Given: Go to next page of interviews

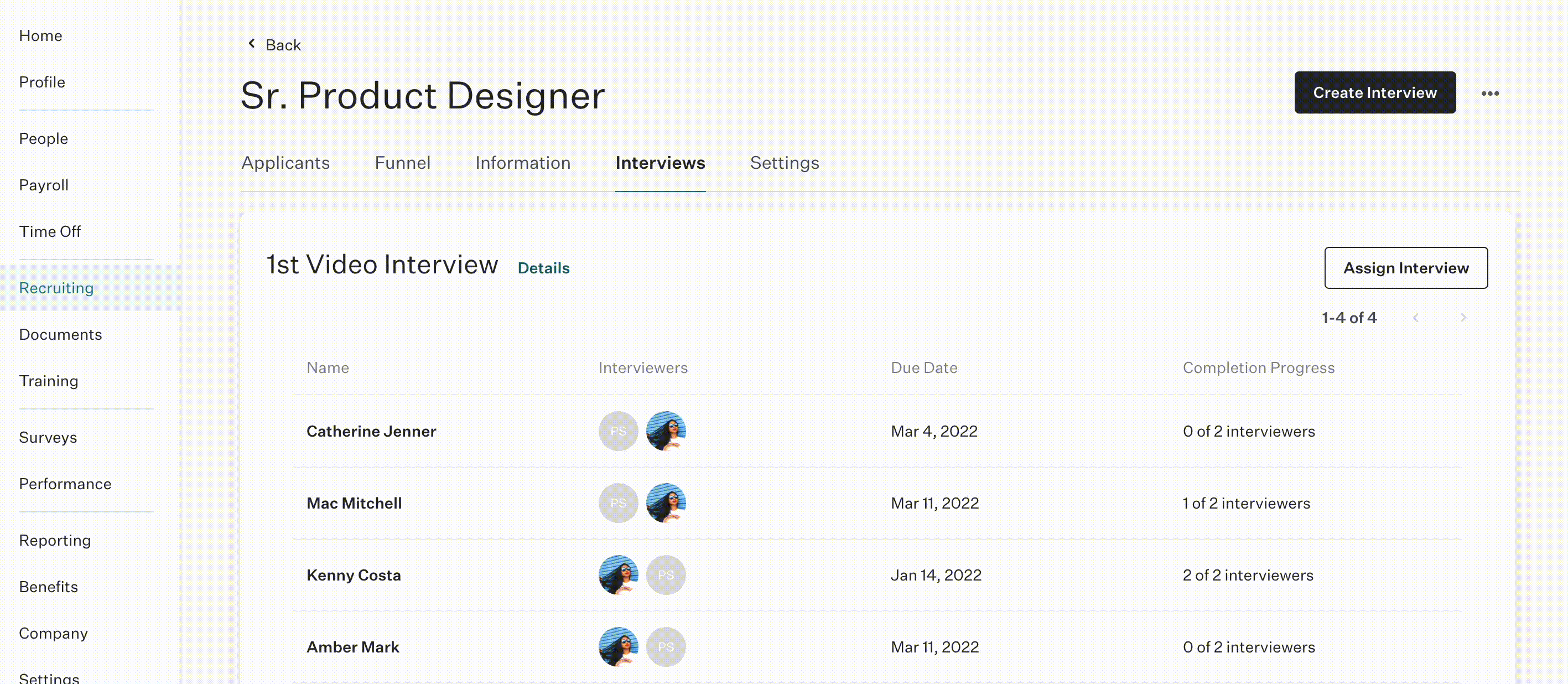Looking at the screenshot, I should (1463, 317).
